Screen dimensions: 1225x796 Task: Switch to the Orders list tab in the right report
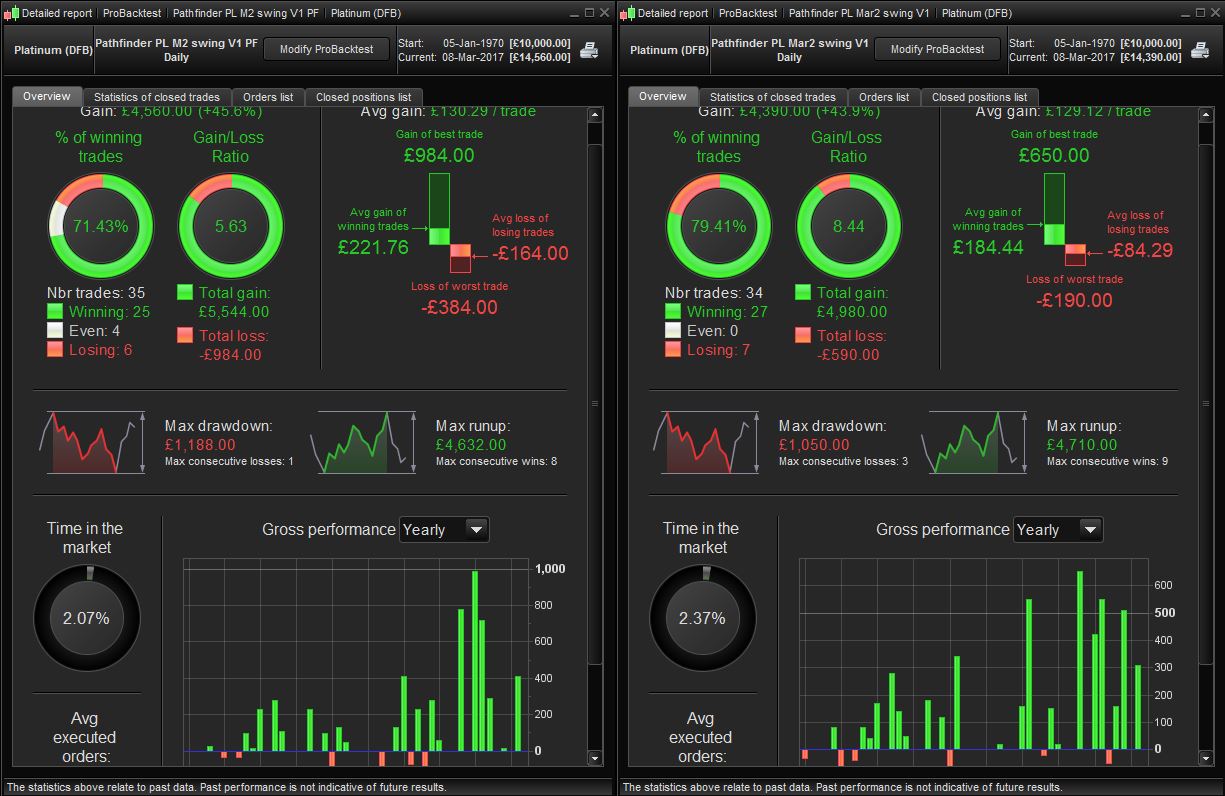884,97
